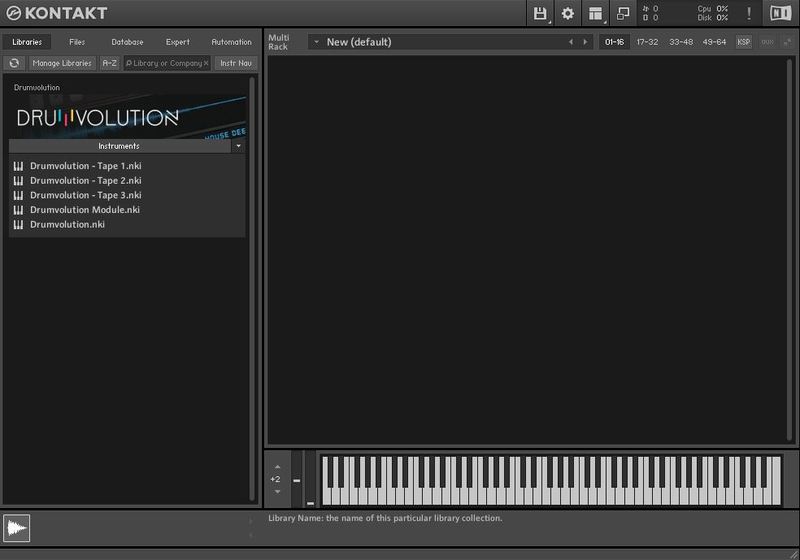The image size is (800, 560).
Task: Show rack channels 17-32
Action: 647,42
